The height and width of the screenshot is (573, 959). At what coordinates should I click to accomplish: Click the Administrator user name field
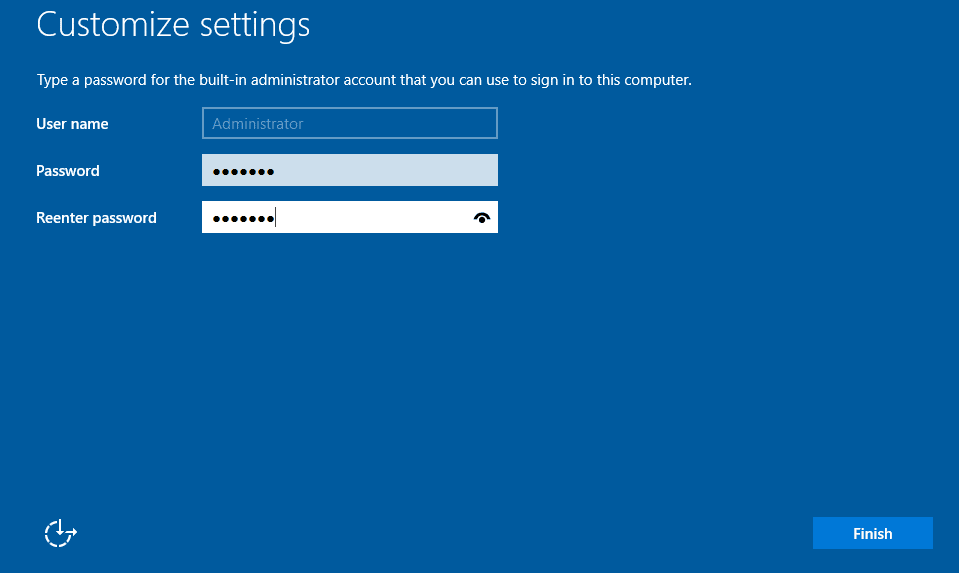[350, 123]
